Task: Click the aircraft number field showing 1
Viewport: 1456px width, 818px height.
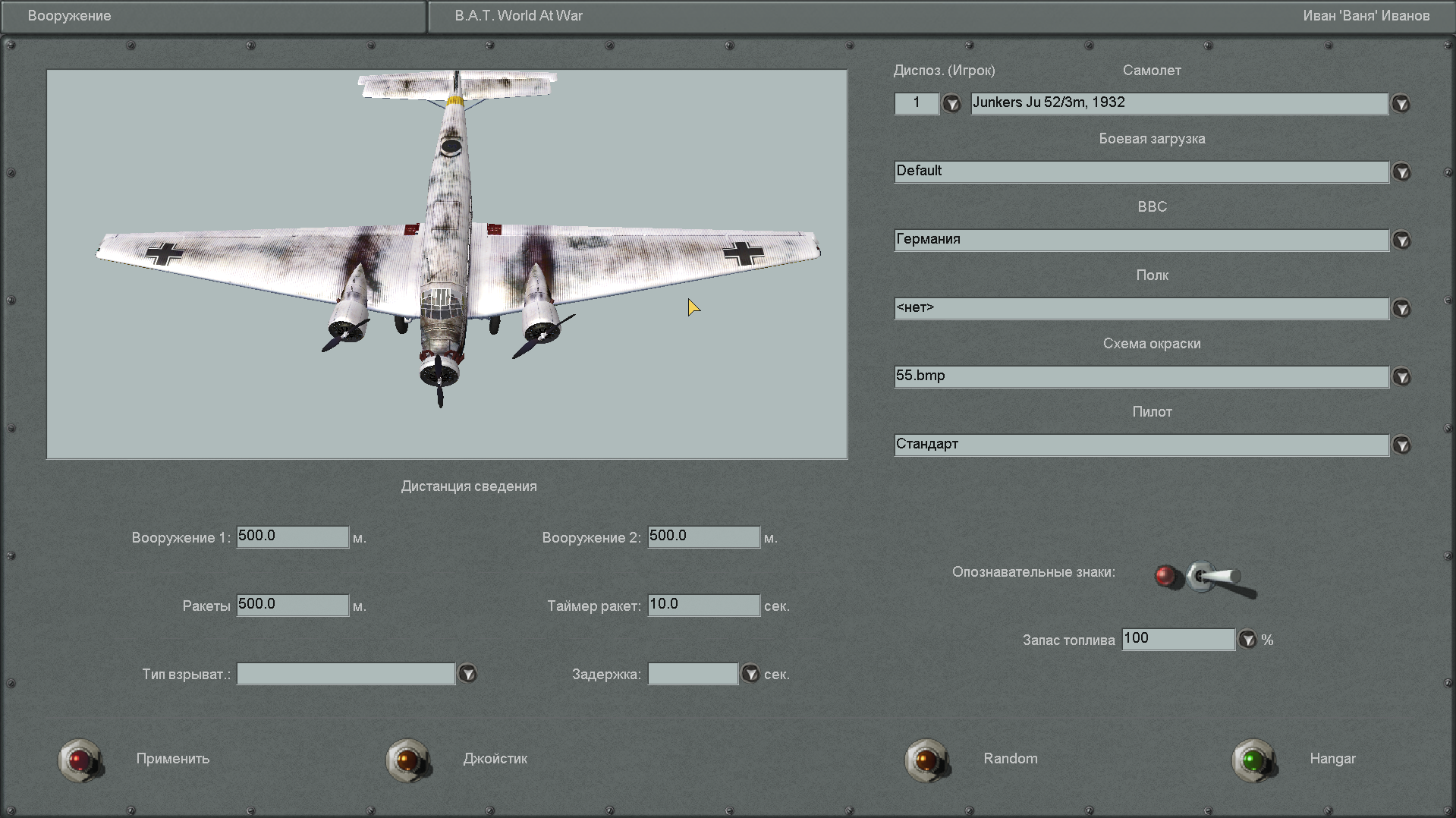Action: point(917,103)
